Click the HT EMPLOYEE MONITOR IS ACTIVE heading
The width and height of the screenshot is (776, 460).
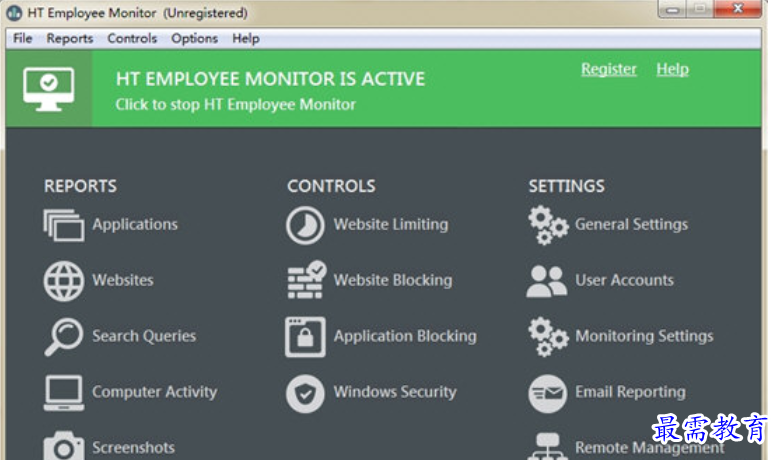(x=270, y=79)
